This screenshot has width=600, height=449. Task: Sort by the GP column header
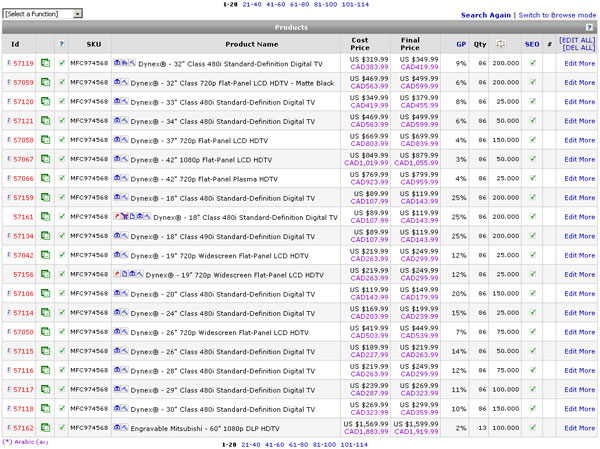(461, 44)
